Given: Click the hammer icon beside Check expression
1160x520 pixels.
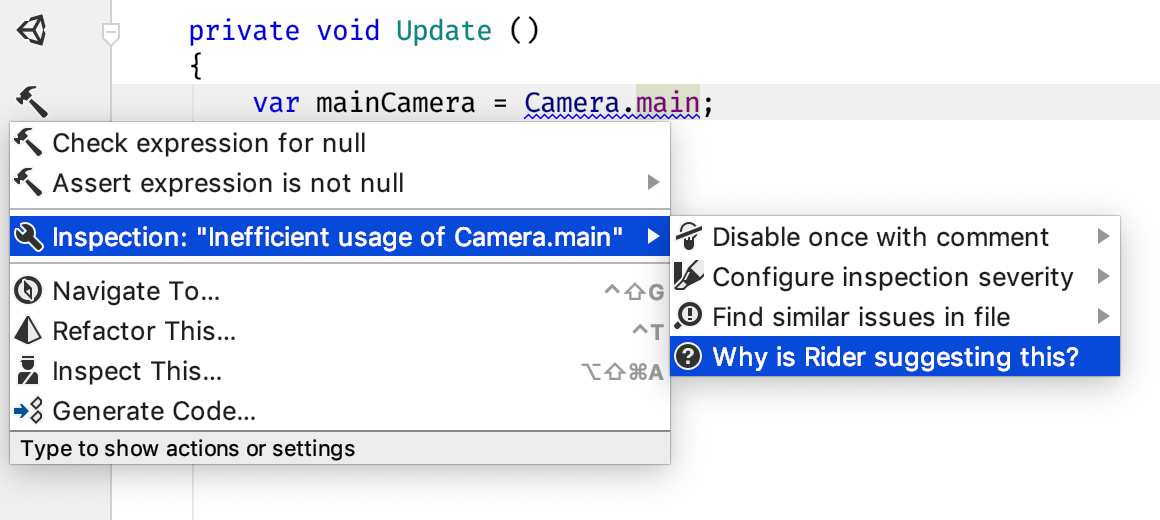Looking at the screenshot, I should tap(29, 143).
